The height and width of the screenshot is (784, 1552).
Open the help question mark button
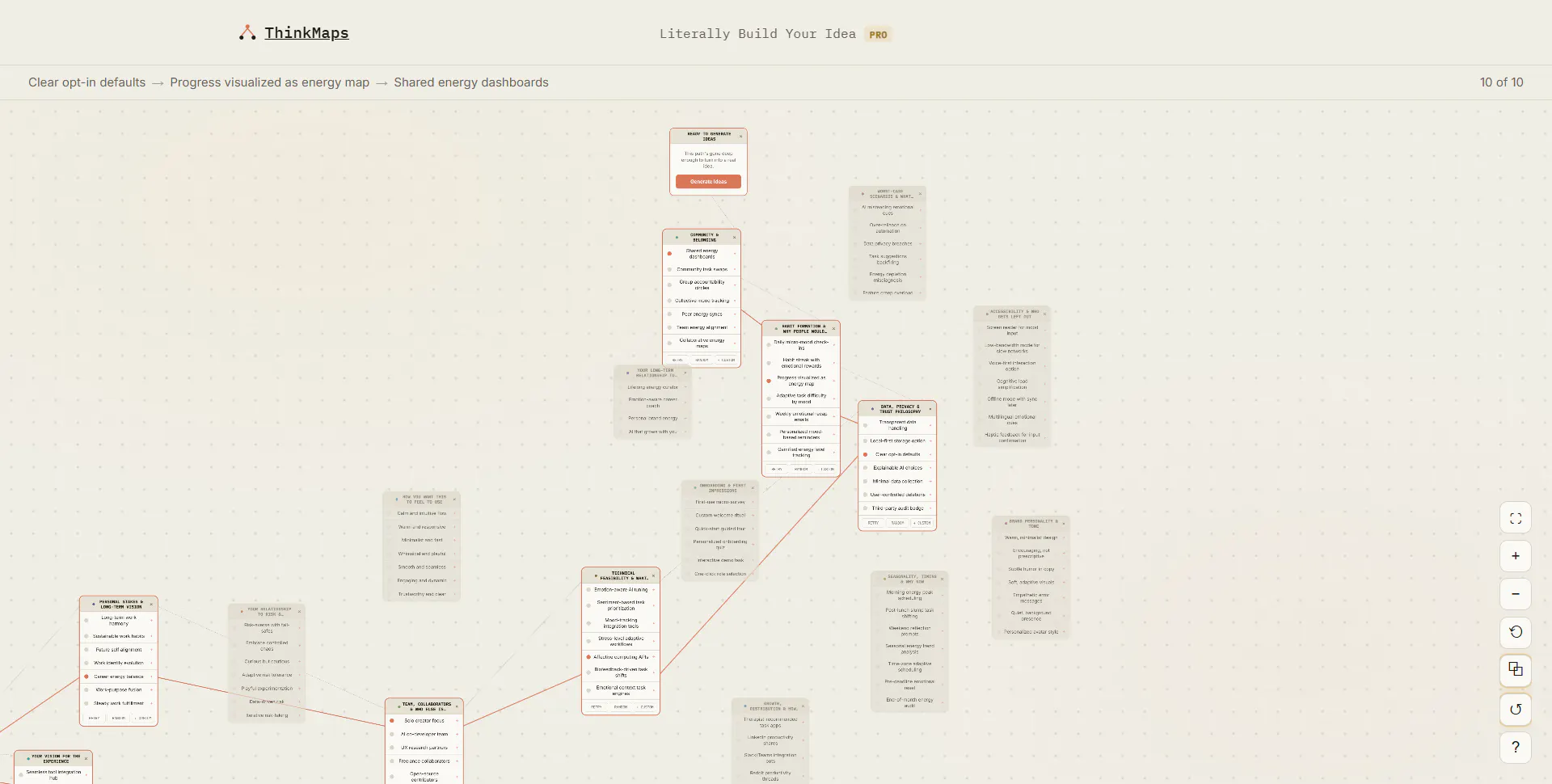coord(1516,748)
